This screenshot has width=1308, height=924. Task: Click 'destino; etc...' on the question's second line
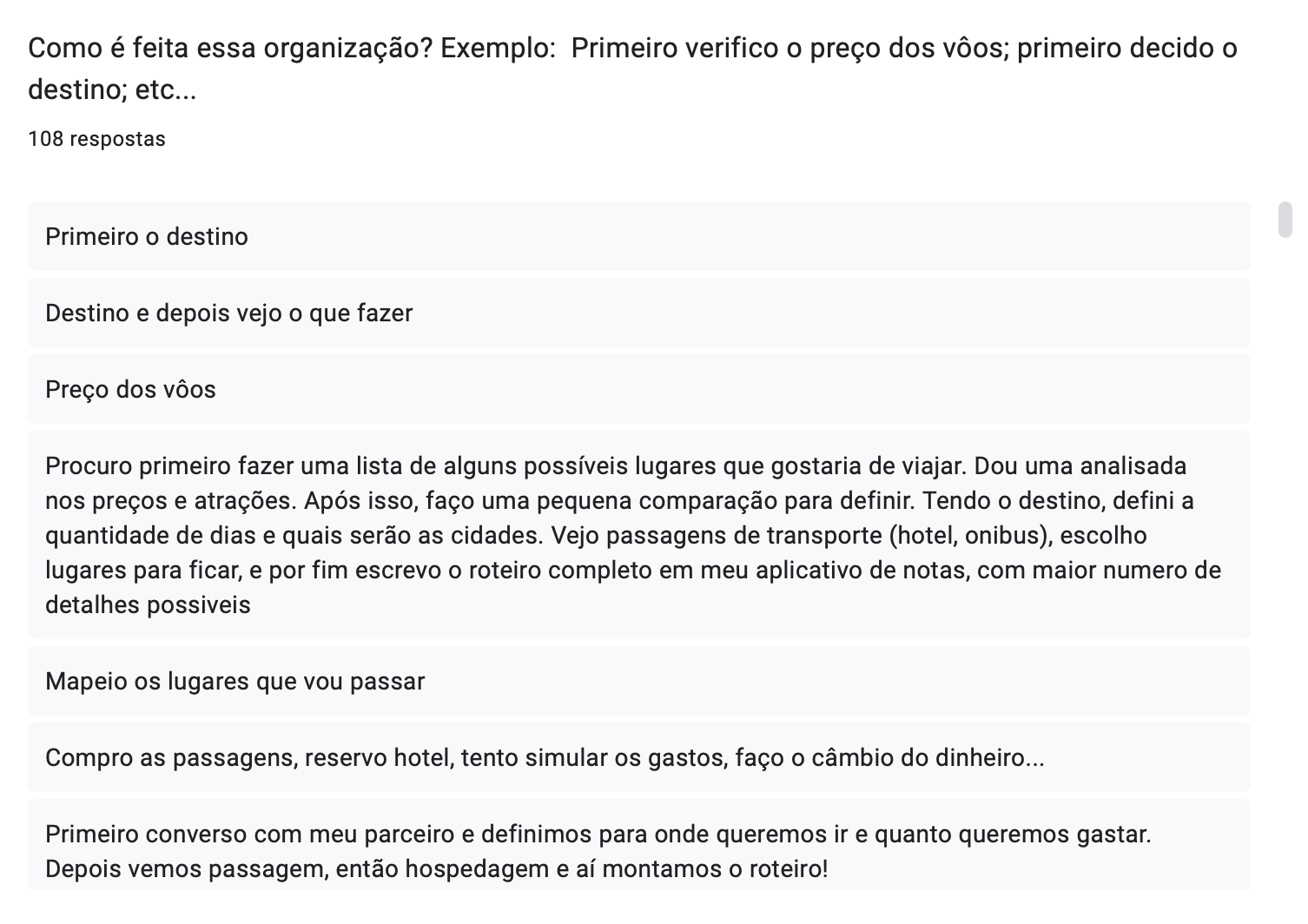pyautogui.click(x=112, y=89)
